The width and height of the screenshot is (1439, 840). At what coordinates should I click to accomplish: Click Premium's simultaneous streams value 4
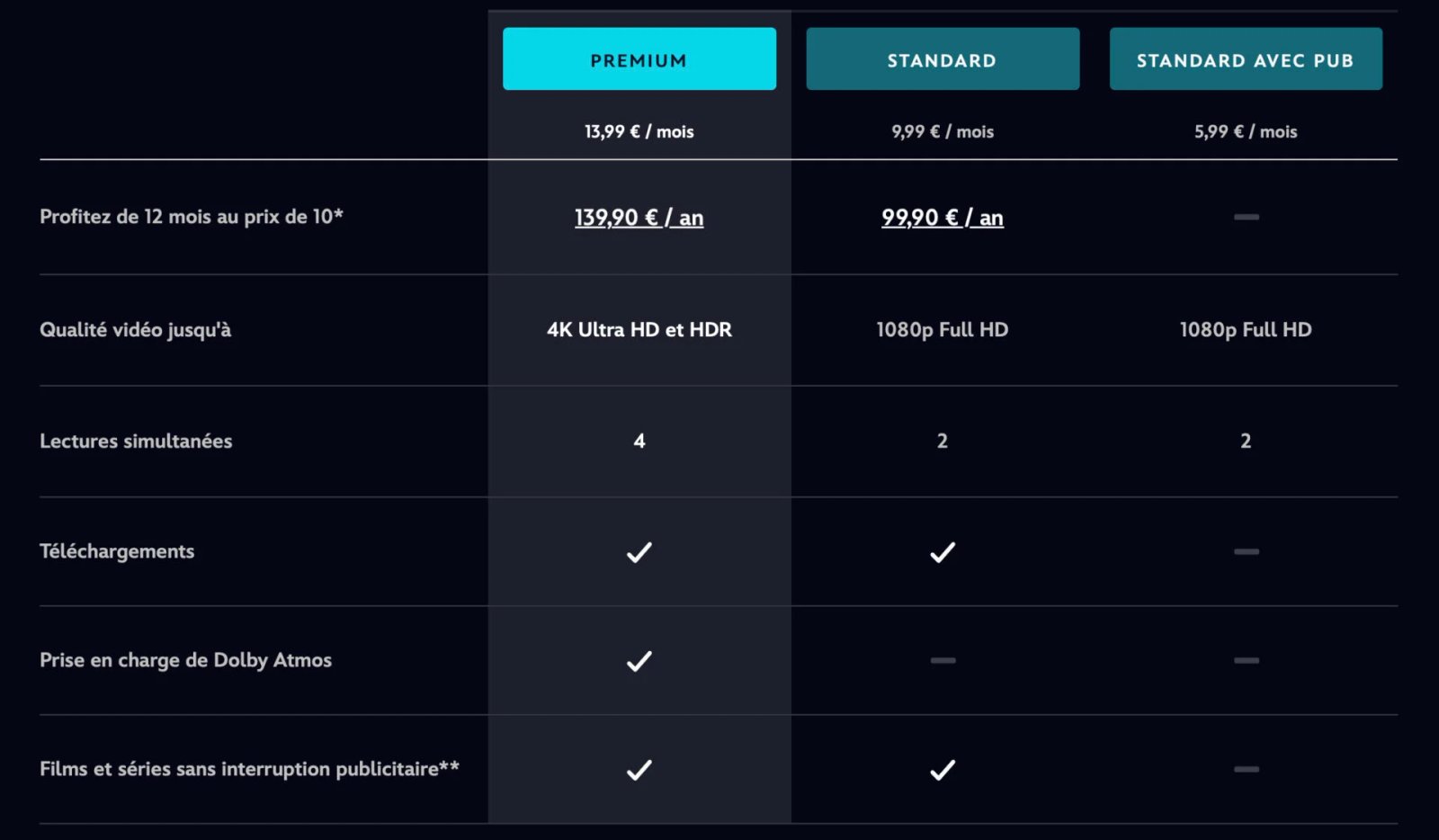click(639, 441)
